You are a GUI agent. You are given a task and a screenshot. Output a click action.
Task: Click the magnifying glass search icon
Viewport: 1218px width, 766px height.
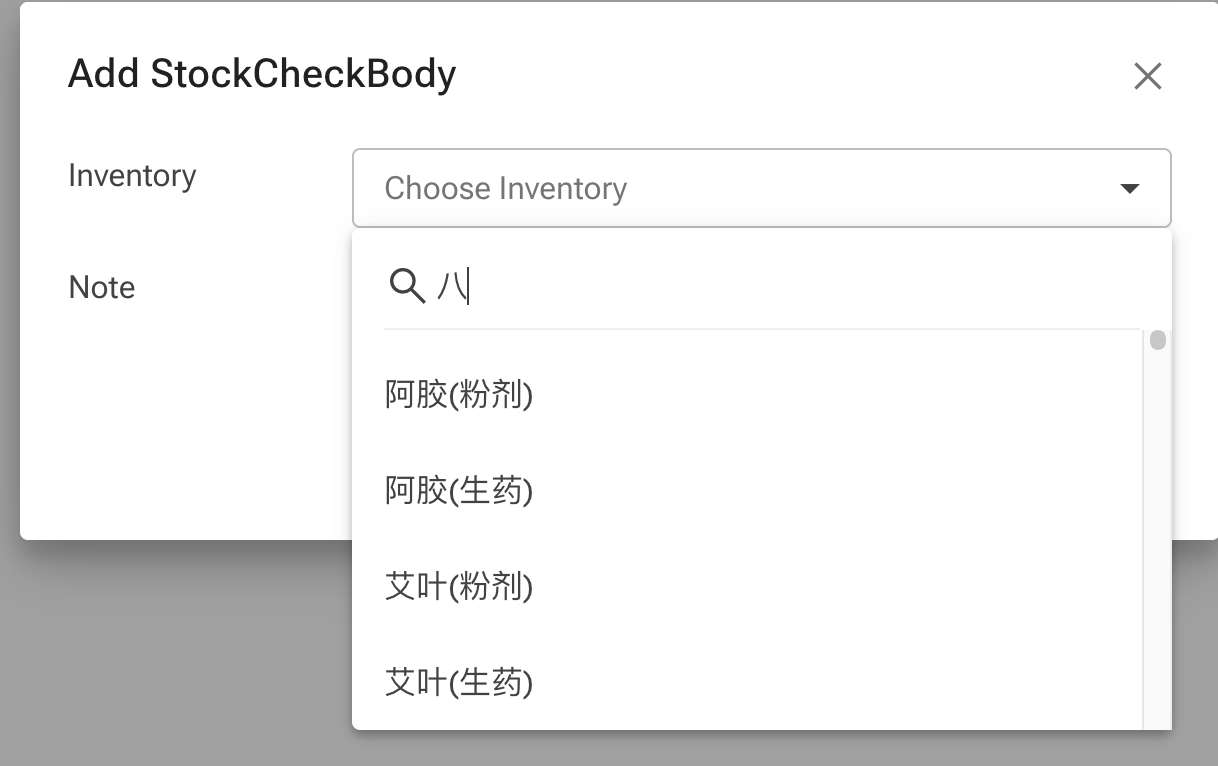(x=406, y=287)
